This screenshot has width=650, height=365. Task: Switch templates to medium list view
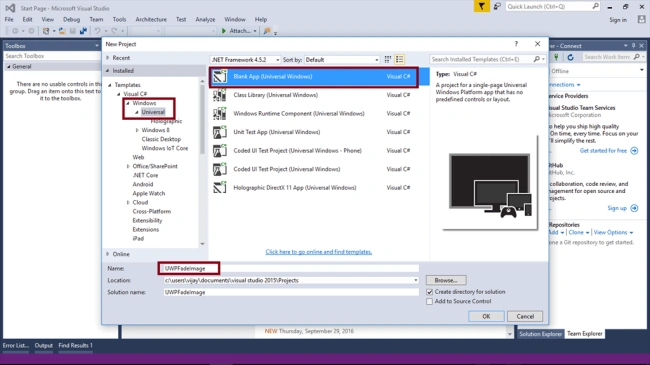tap(400, 60)
